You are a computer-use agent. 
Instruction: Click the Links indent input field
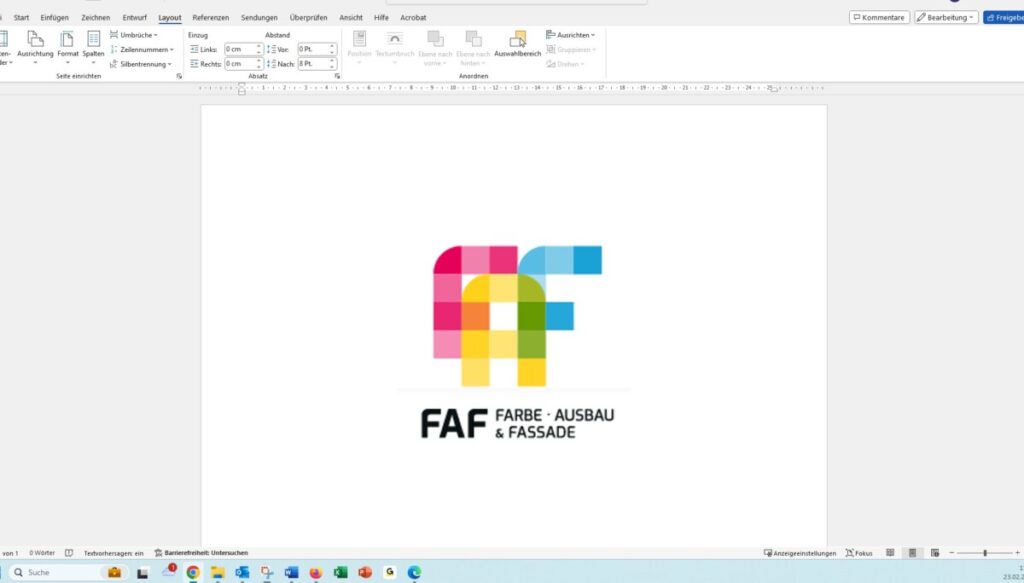[x=240, y=50]
